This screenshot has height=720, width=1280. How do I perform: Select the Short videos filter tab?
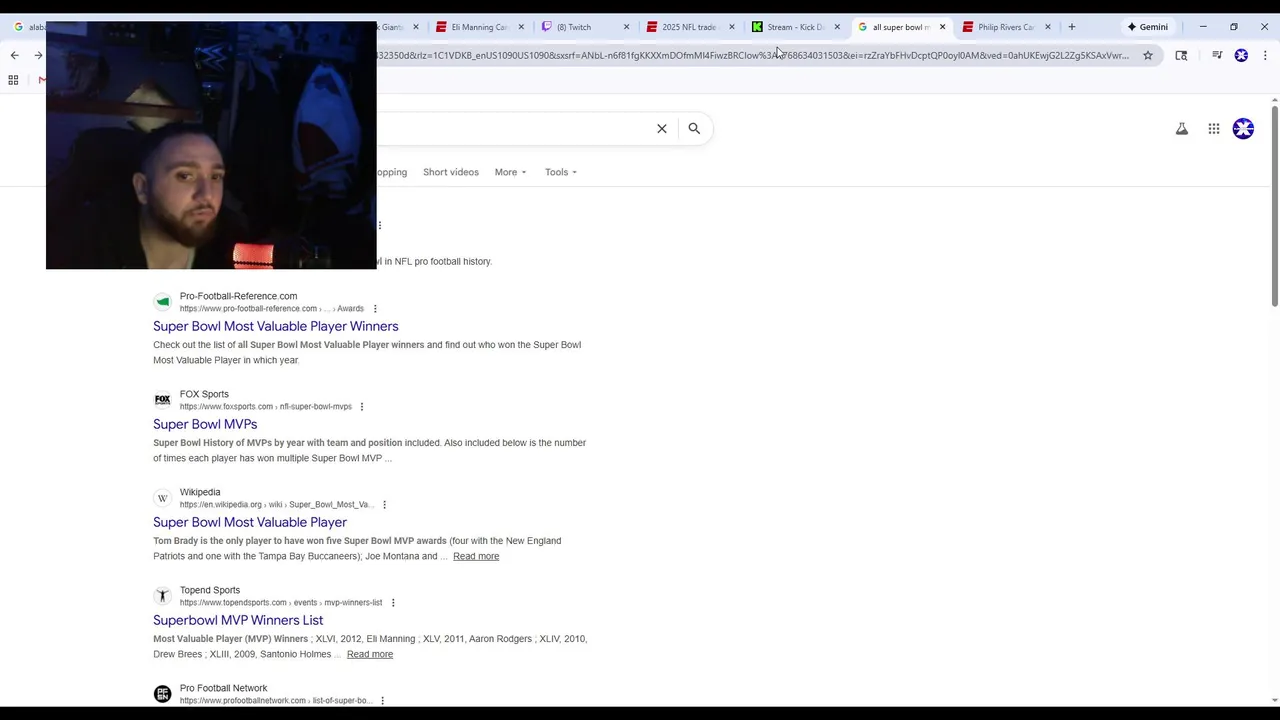[451, 172]
